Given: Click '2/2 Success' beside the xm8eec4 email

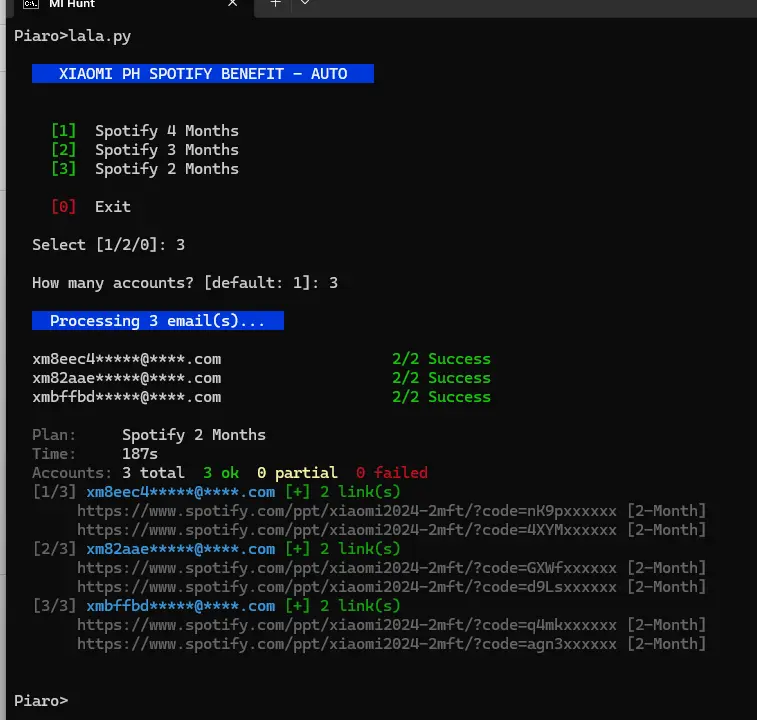Looking at the screenshot, I should (441, 359).
